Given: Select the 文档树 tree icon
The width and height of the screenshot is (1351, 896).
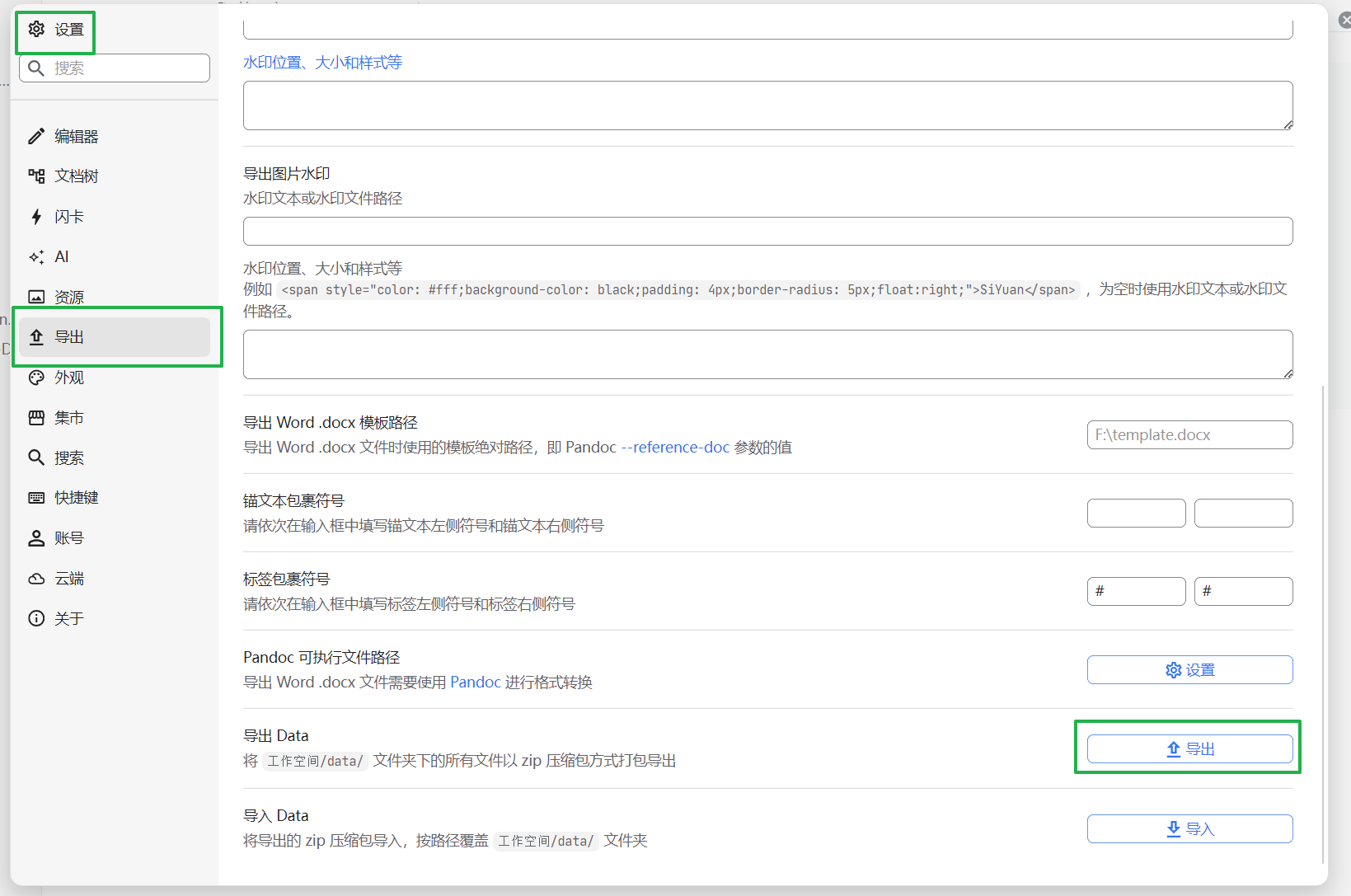Looking at the screenshot, I should [x=36, y=176].
